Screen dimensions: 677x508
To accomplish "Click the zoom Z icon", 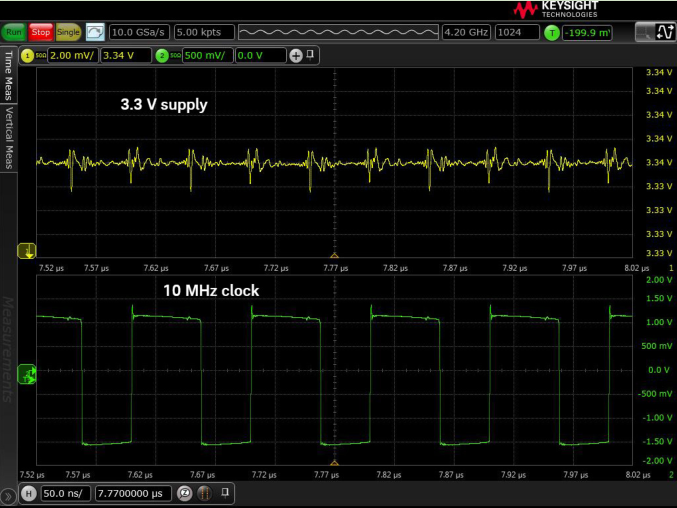I will coord(184,493).
